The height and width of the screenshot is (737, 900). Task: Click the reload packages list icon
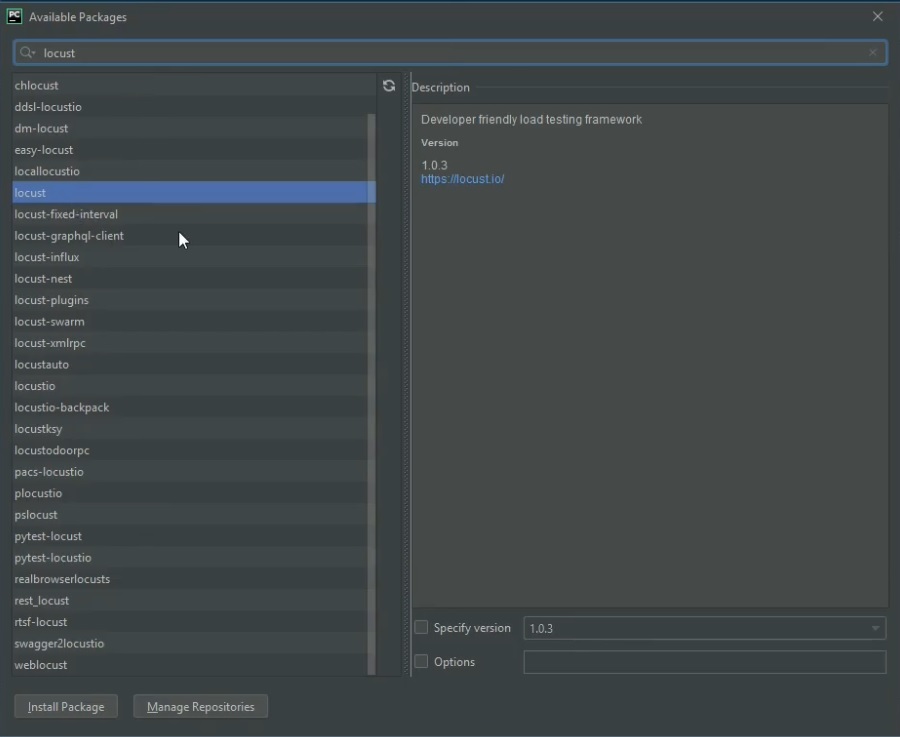(x=389, y=86)
